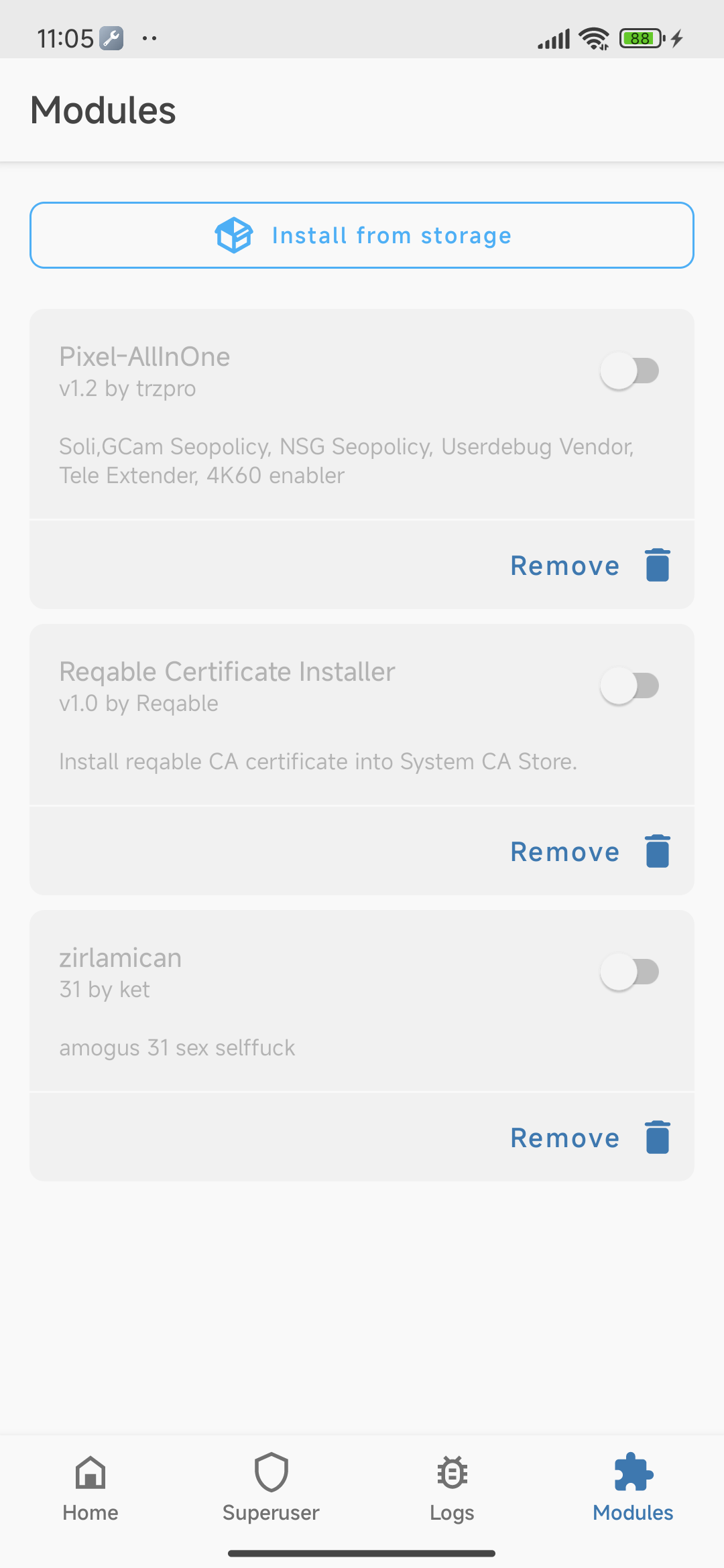Tap Remove text for zirlamican
The height and width of the screenshot is (1568, 724).
(564, 1138)
